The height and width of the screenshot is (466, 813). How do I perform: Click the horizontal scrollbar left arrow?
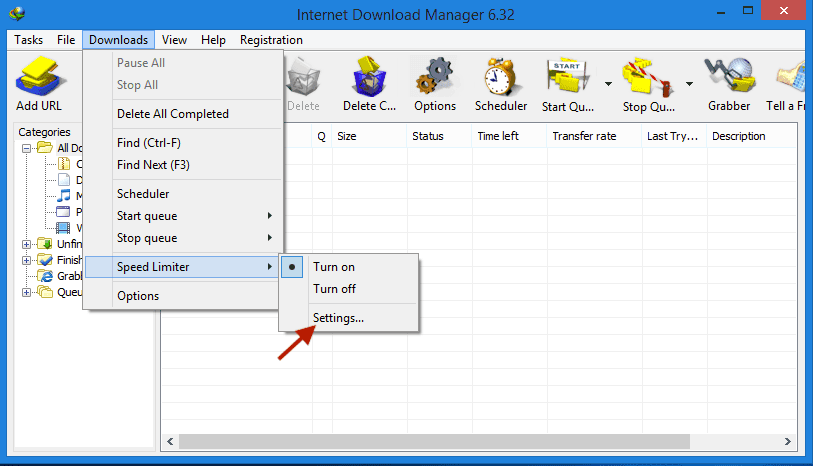[170, 442]
